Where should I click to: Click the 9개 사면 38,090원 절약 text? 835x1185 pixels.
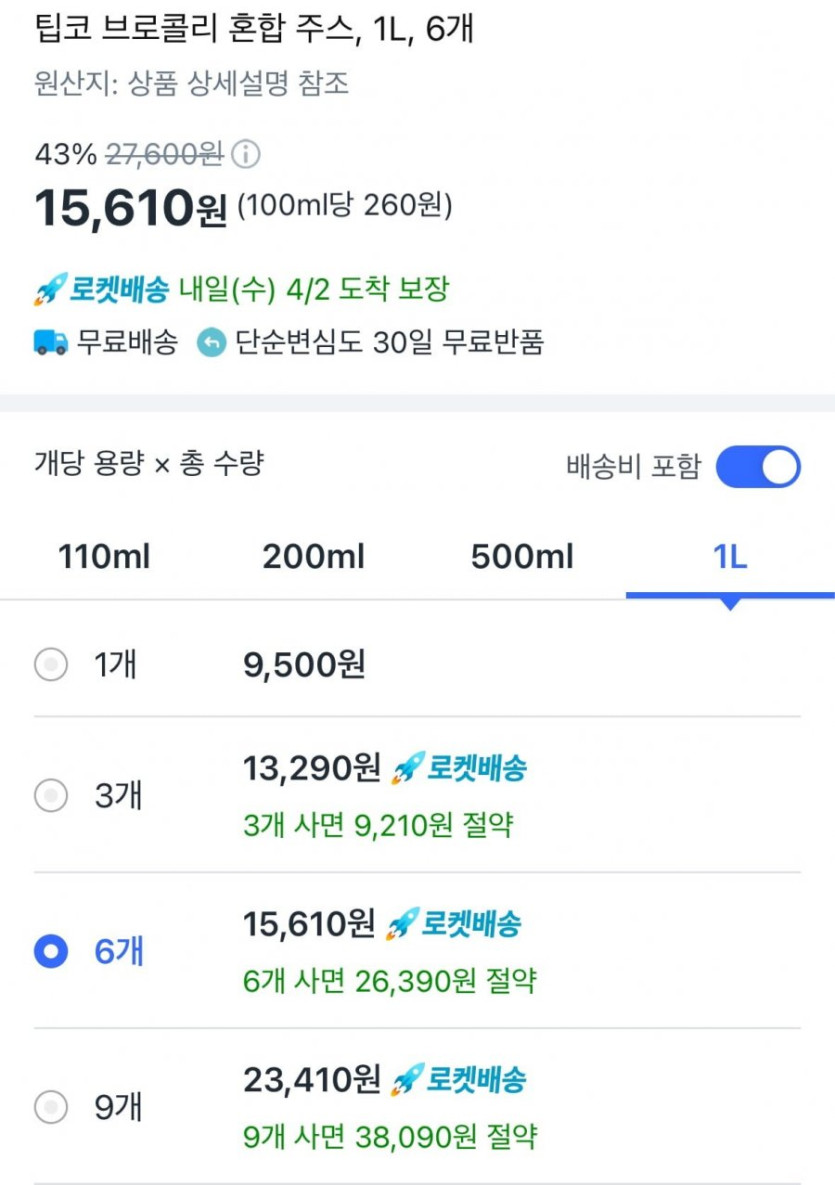click(x=391, y=1136)
